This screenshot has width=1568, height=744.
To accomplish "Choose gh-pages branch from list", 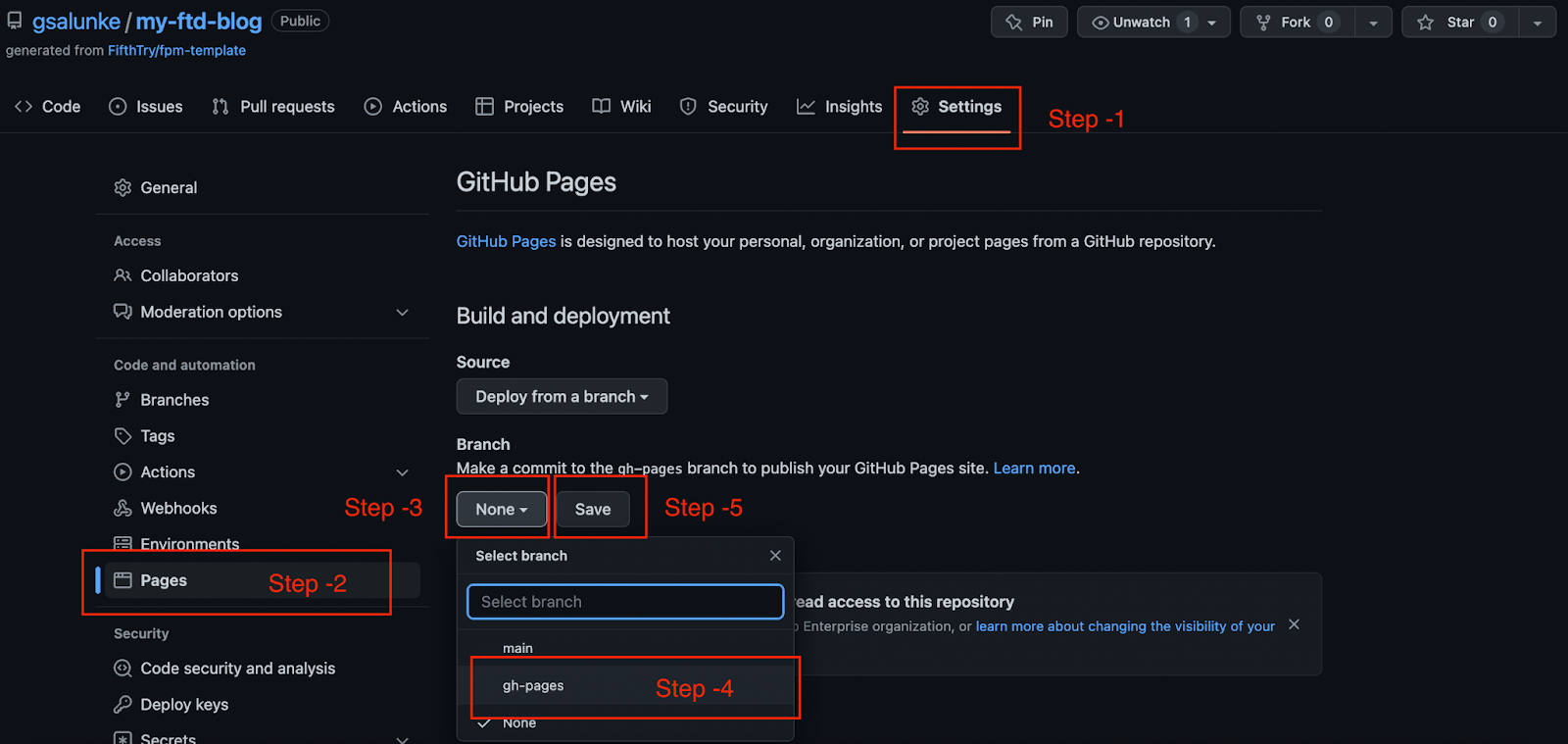I will (x=625, y=686).
